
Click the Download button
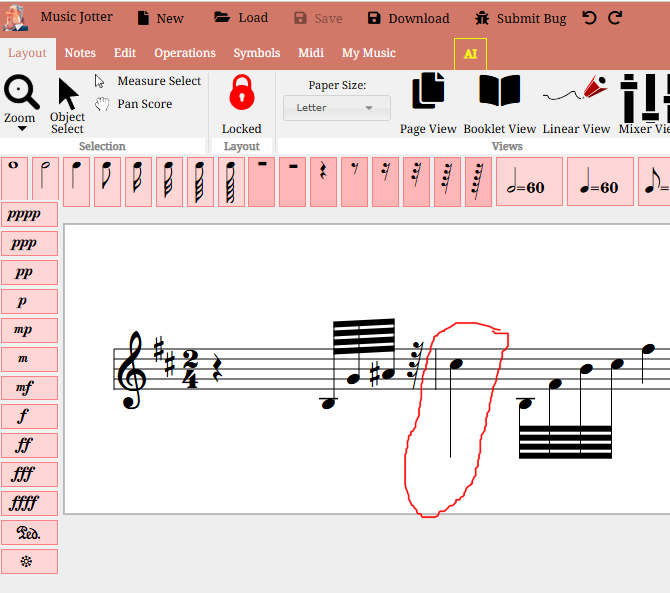408,18
